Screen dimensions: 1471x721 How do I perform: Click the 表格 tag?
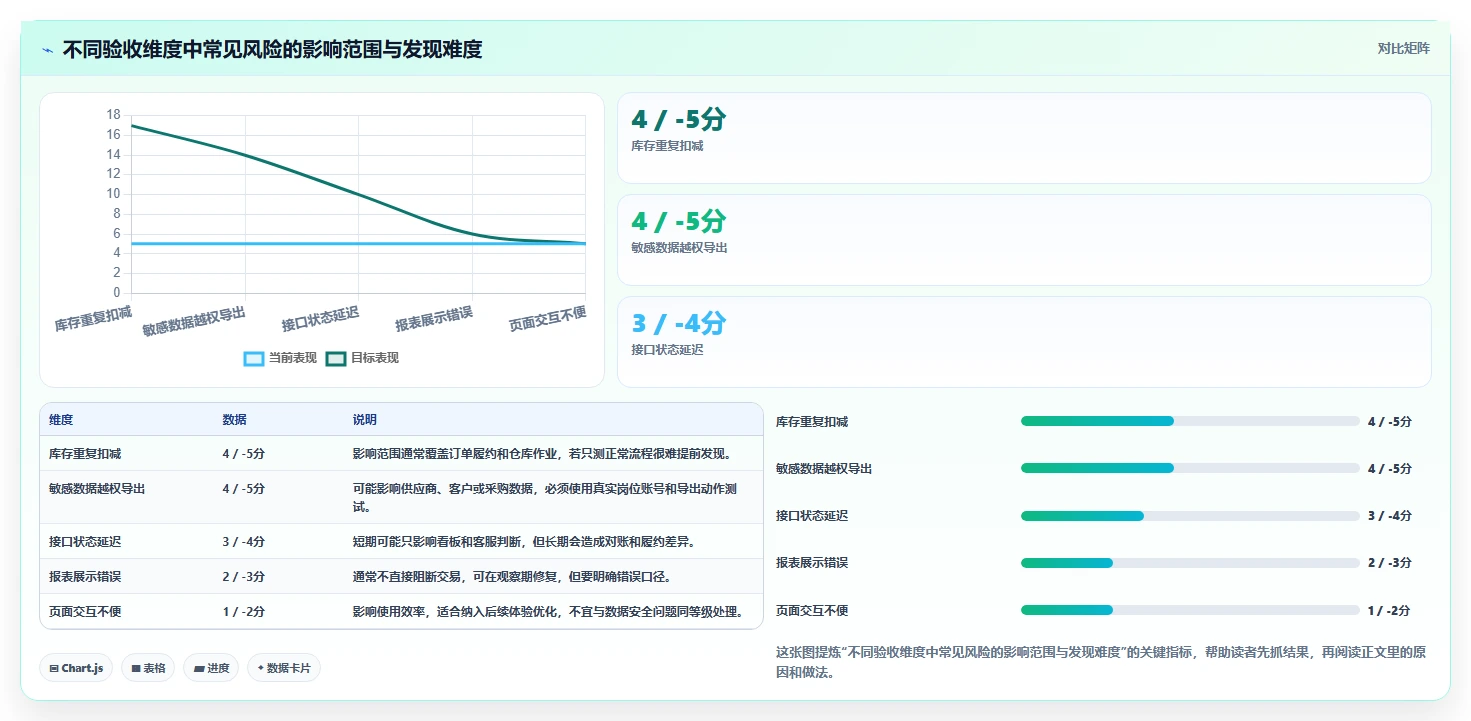[148, 668]
